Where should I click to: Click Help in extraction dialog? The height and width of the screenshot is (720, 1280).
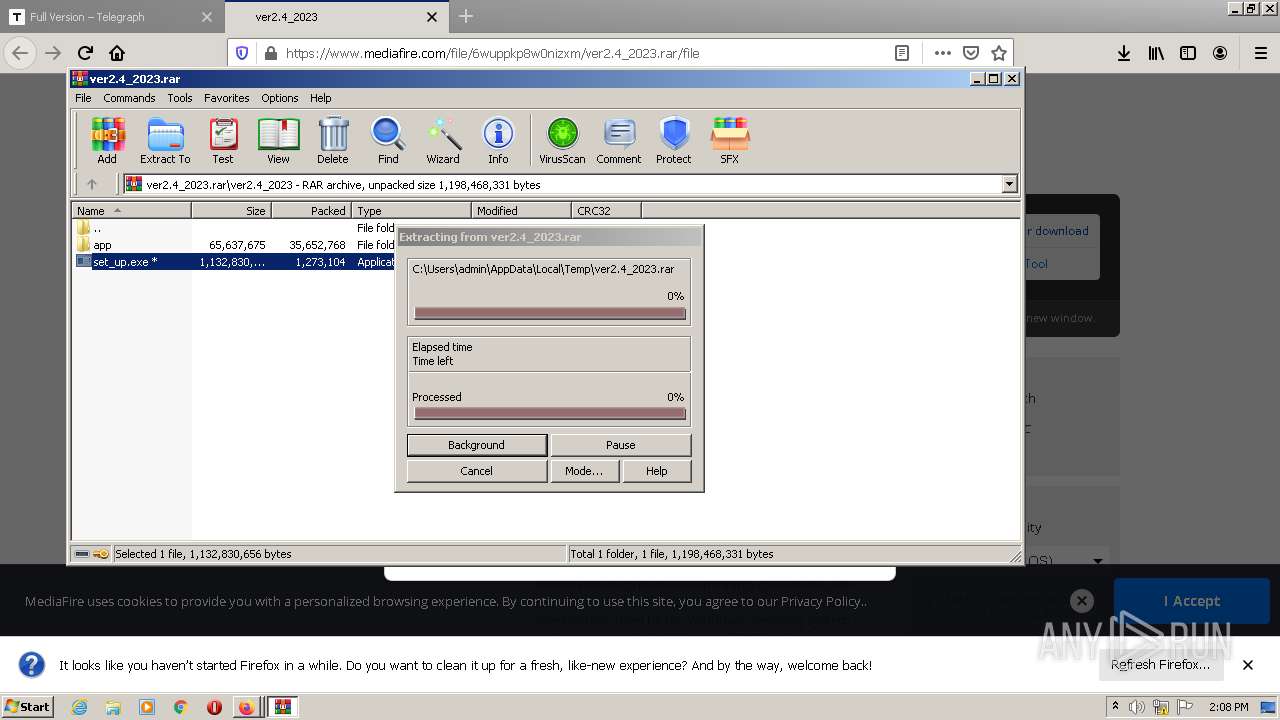tap(656, 471)
